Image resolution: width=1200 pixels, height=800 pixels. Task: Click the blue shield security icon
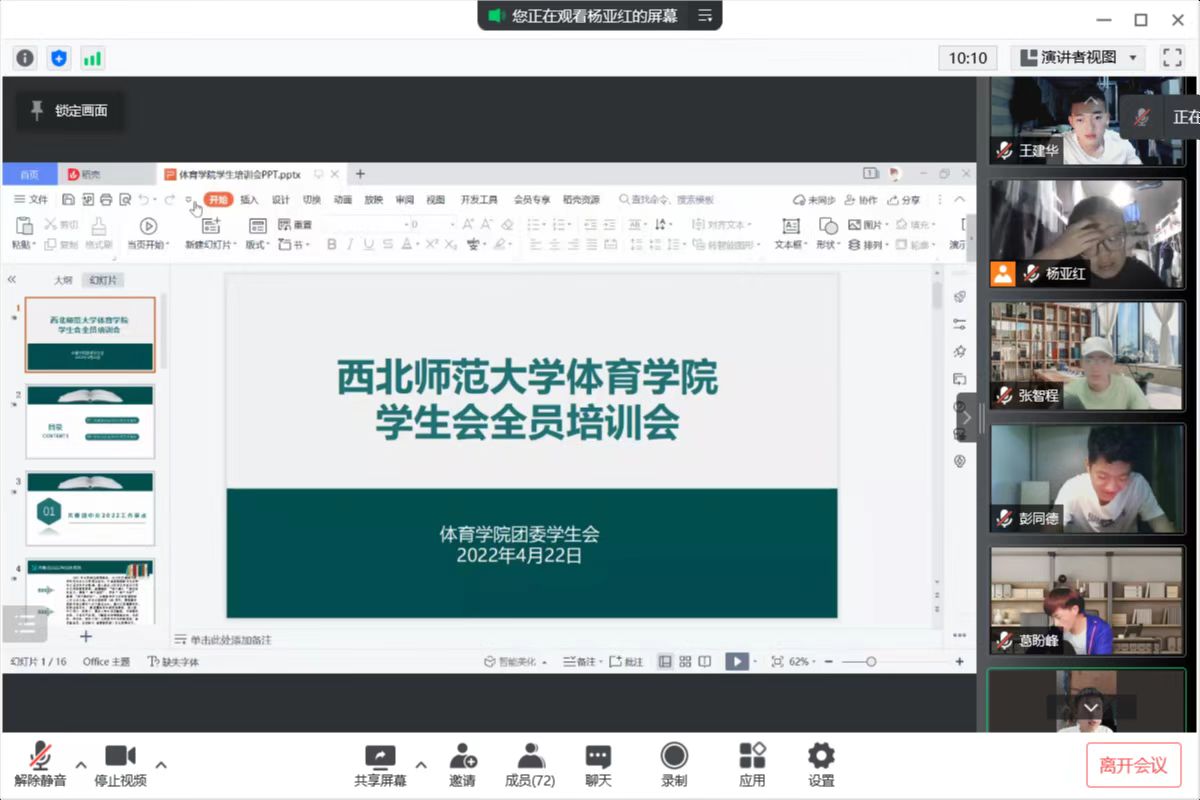(59, 58)
